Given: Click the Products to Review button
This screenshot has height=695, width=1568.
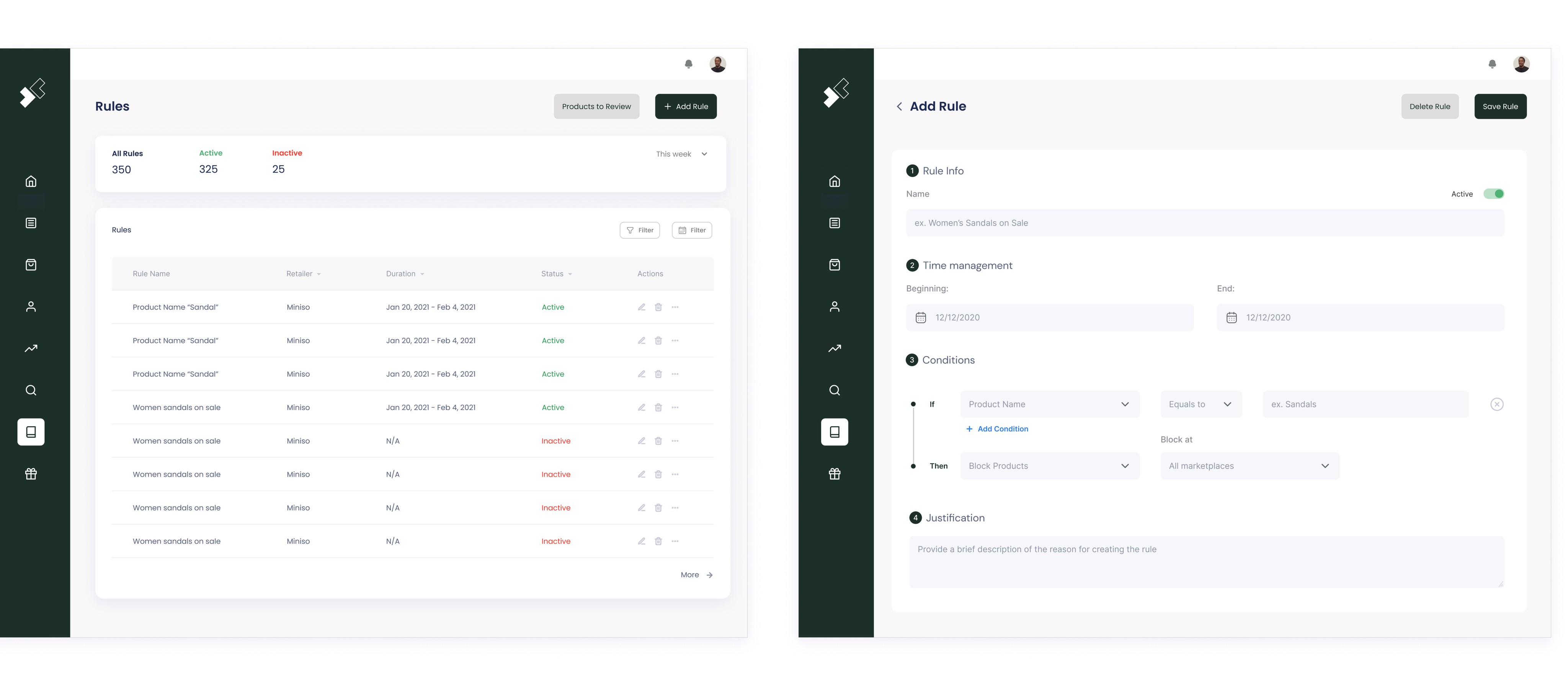Looking at the screenshot, I should pyautogui.click(x=596, y=106).
